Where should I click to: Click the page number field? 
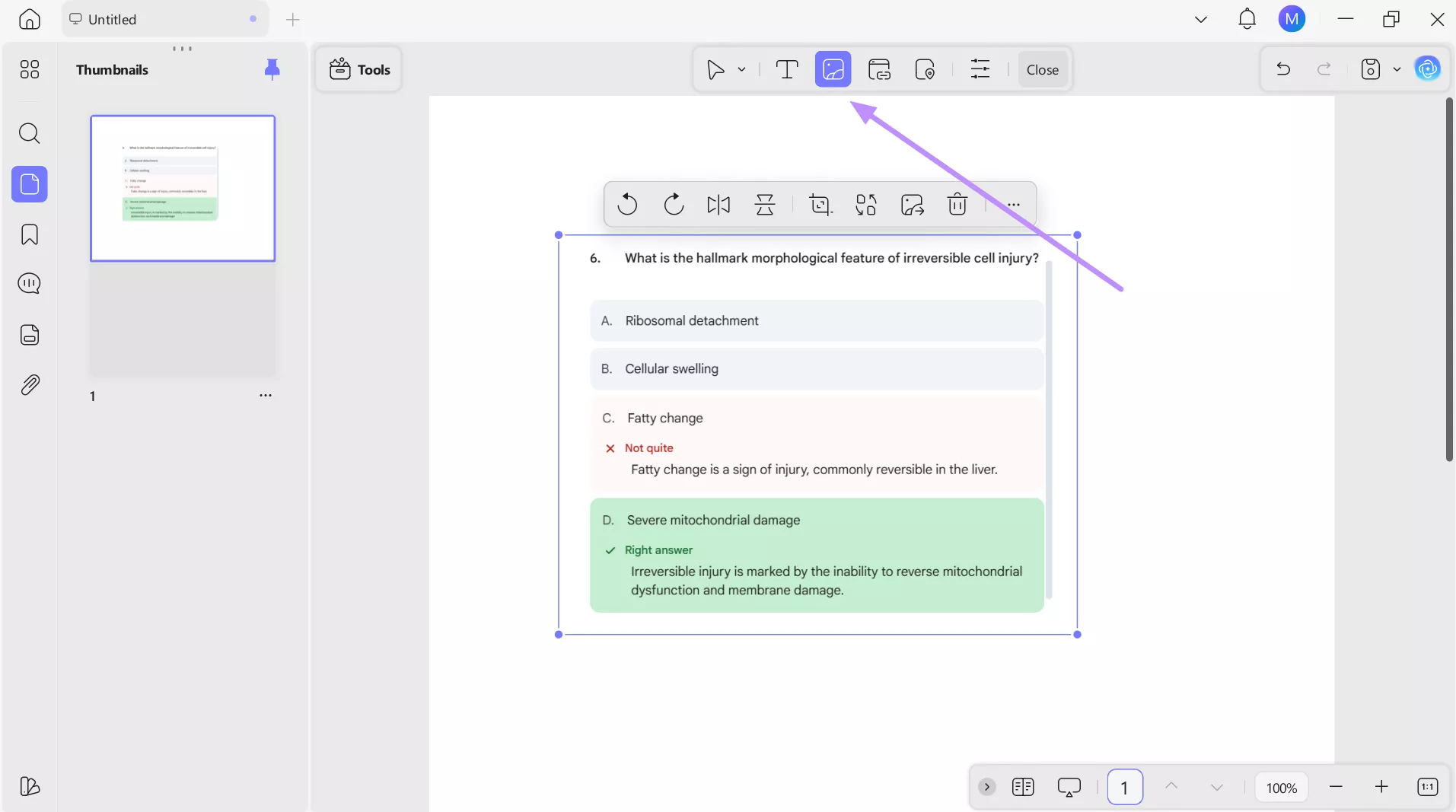(x=1124, y=787)
